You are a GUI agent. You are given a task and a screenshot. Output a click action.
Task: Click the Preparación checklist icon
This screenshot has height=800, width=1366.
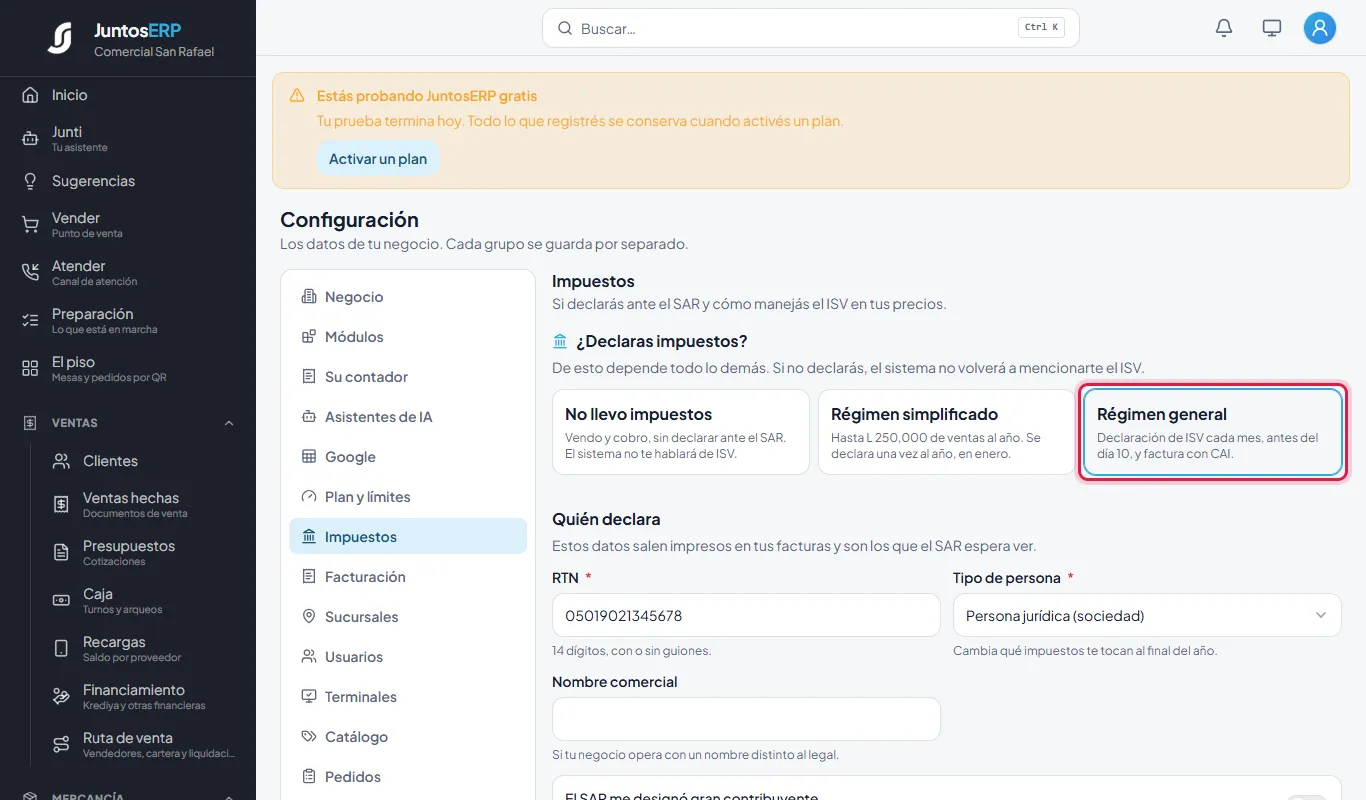[x=30, y=321]
